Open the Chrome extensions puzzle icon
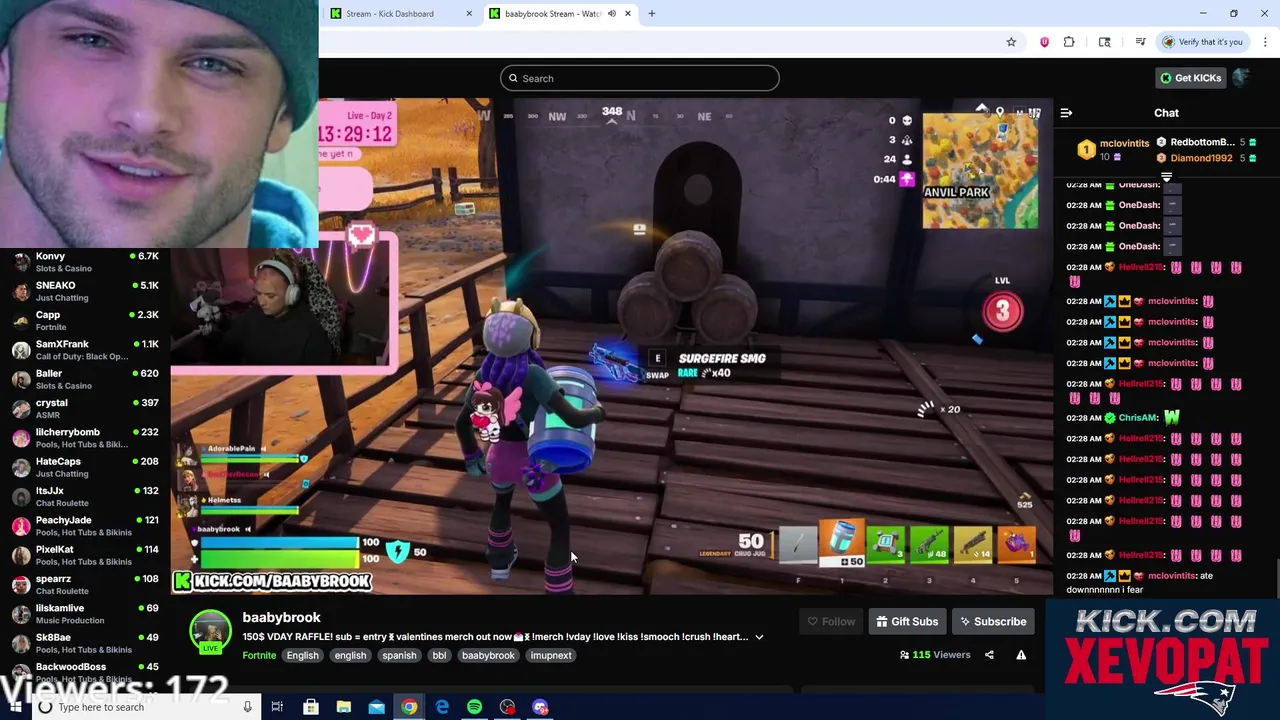 point(1069,42)
